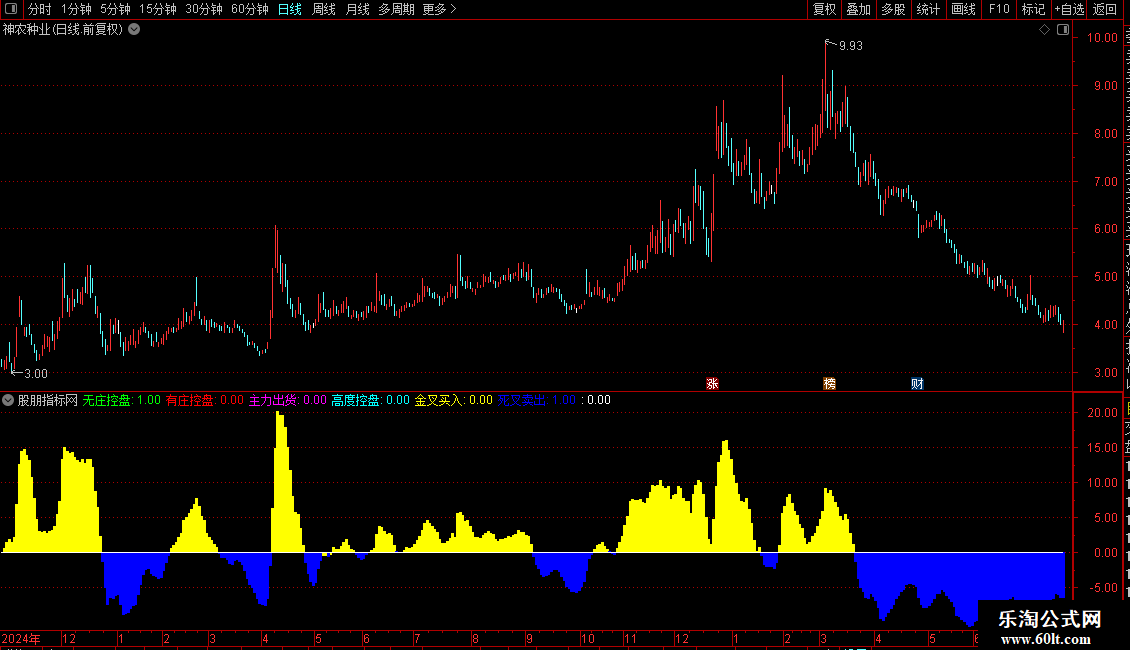Screen dimensions: 1130x650
Task: Toggle the right panel icon near 10.00
Action: pyautogui.click(x=1063, y=30)
